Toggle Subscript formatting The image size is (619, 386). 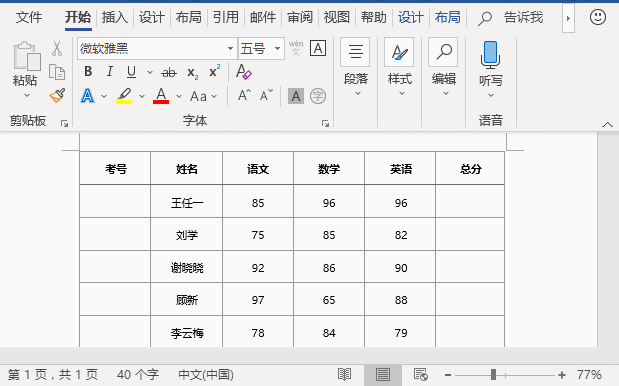(x=193, y=73)
